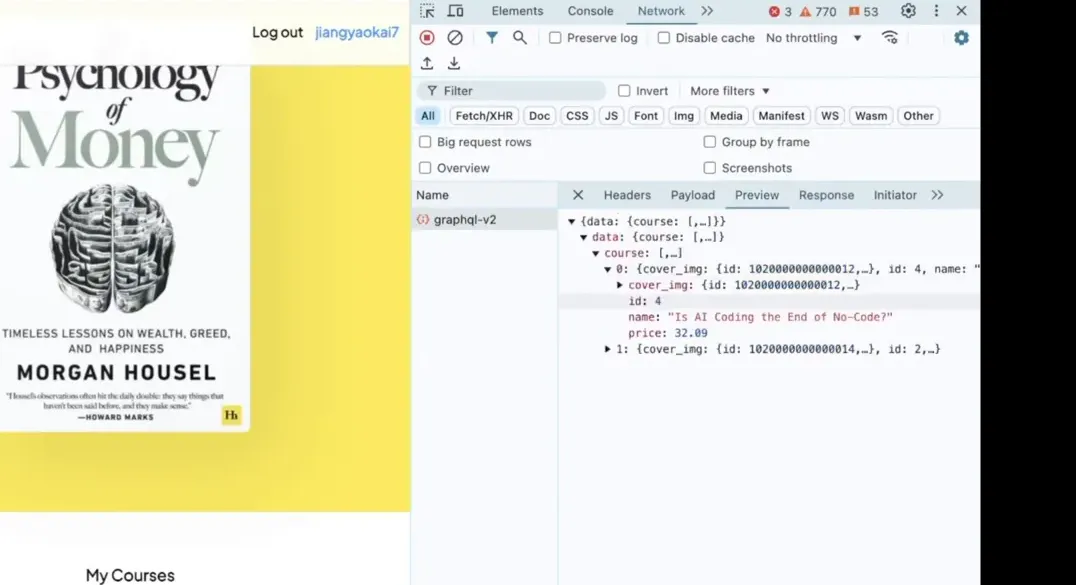Toggle the device toolbar icon
Image resolution: width=1076 pixels, height=585 pixels.
pos(455,11)
